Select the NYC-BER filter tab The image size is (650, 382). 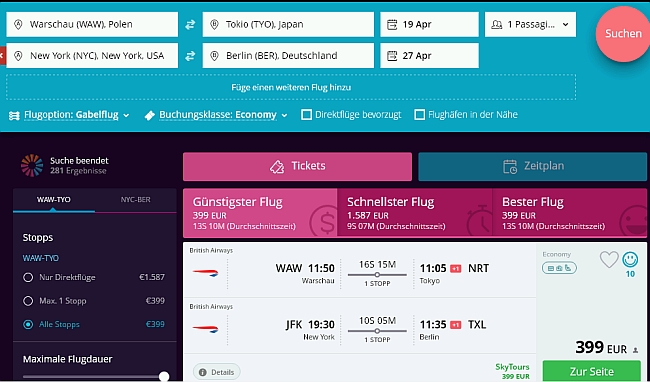pyautogui.click(x=136, y=200)
